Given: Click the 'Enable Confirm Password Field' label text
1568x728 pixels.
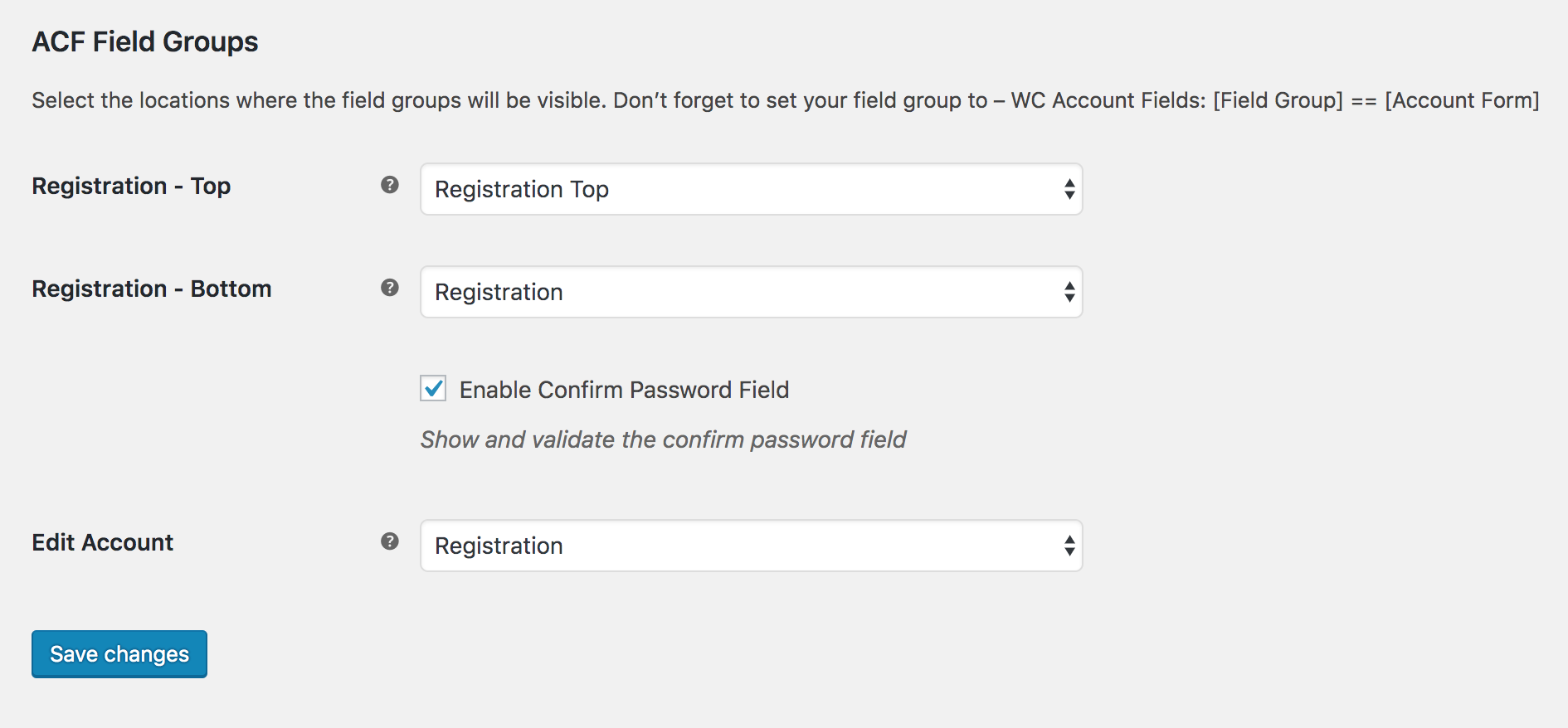Looking at the screenshot, I should pyautogui.click(x=624, y=390).
